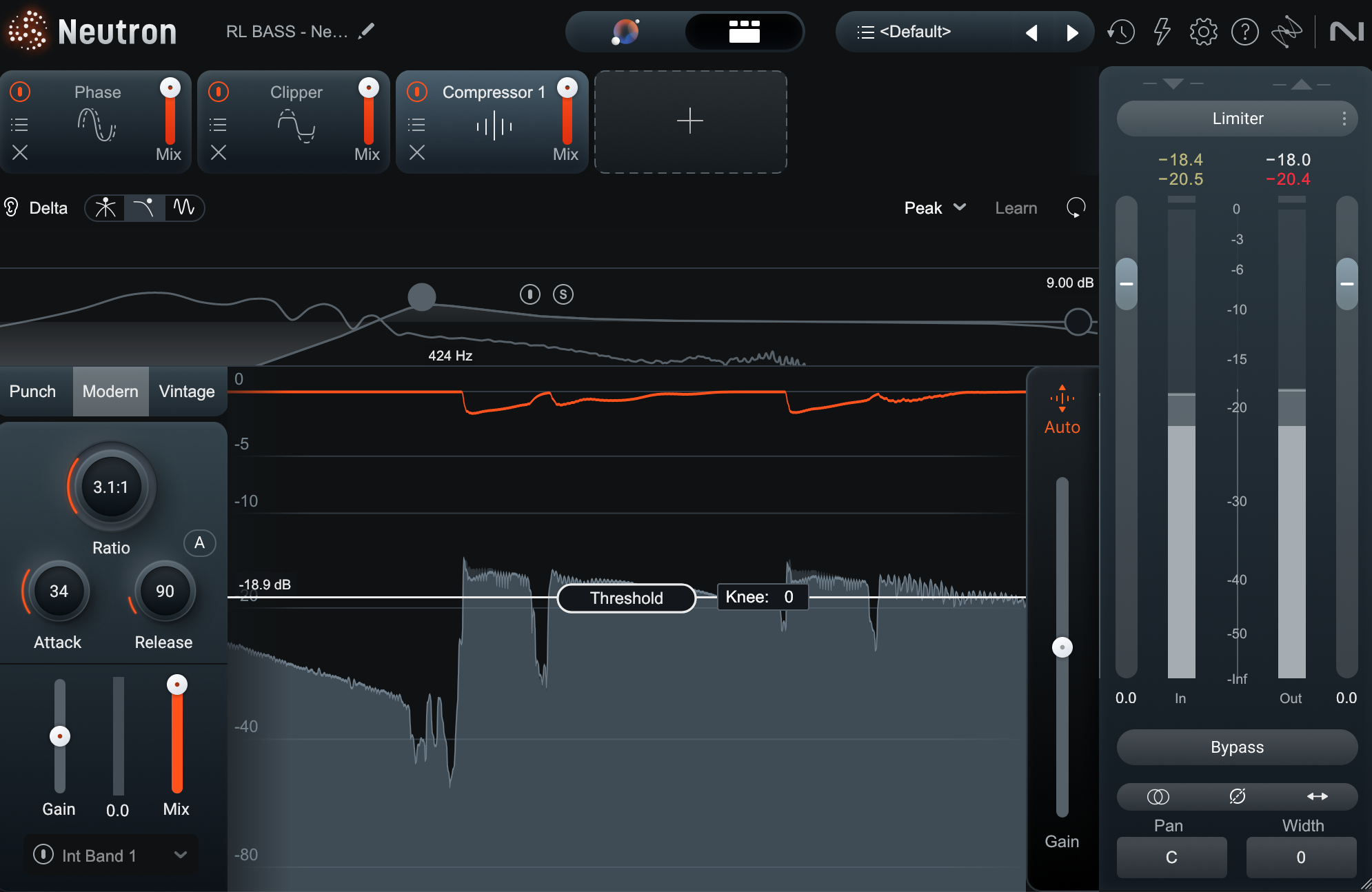Open the Phase module presets list icon
This screenshot has width=1372, height=892.
(19, 125)
